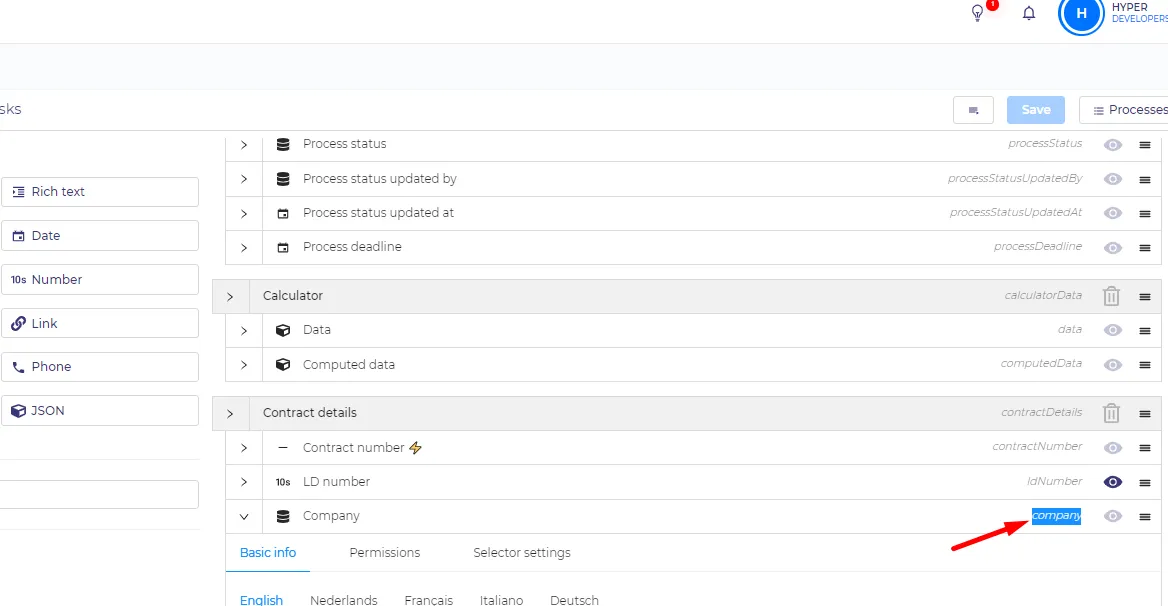Toggle visibility of Process status updated by
Screen dimensions: 1168x606
pos(1113,179)
